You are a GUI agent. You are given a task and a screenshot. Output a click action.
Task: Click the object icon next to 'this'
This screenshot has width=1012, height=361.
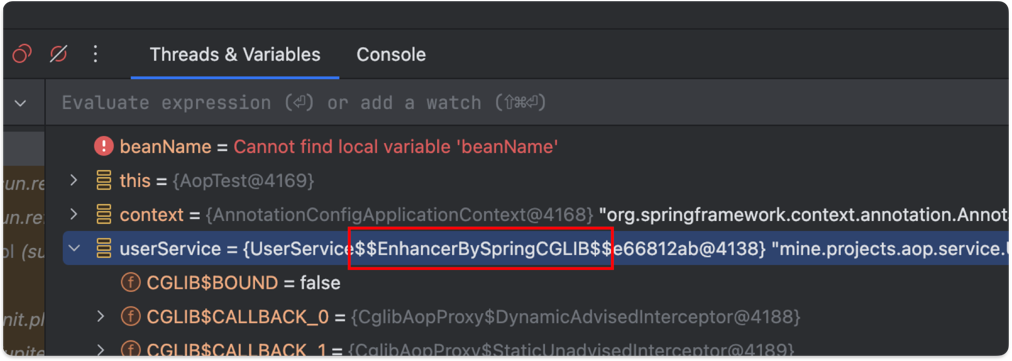(x=103, y=181)
